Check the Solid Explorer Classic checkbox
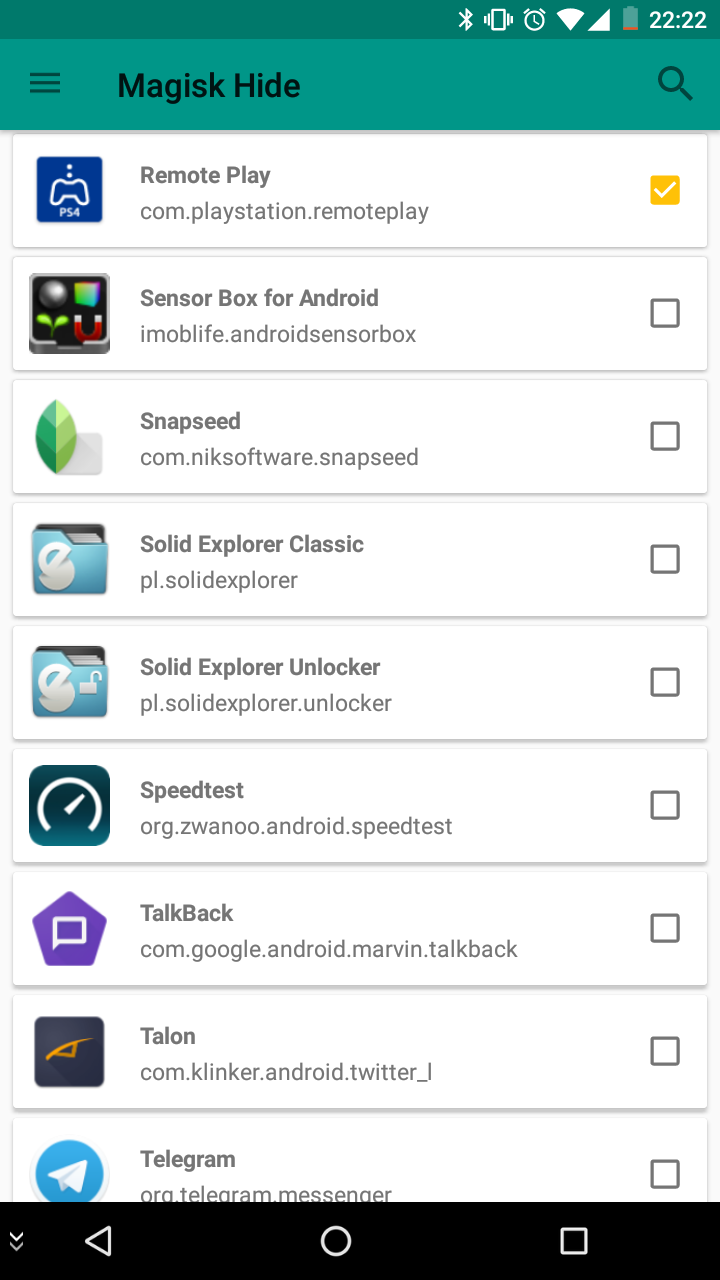This screenshot has width=720, height=1280. (x=665, y=559)
